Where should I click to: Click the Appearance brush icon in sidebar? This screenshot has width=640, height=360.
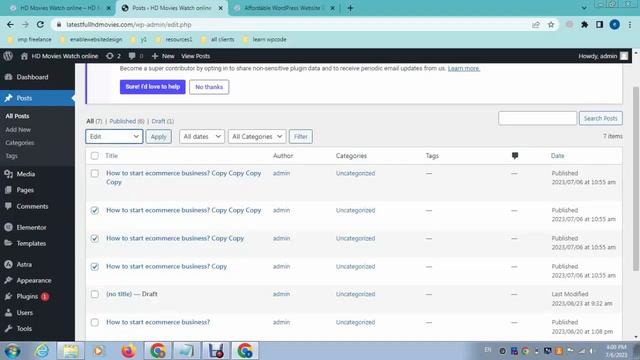point(8,280)
